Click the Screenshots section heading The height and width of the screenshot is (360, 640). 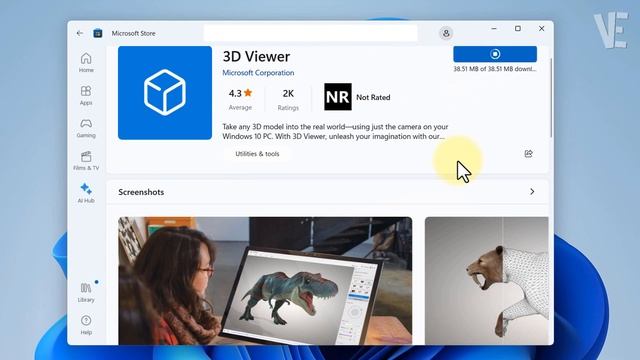(x=141, y=192)
